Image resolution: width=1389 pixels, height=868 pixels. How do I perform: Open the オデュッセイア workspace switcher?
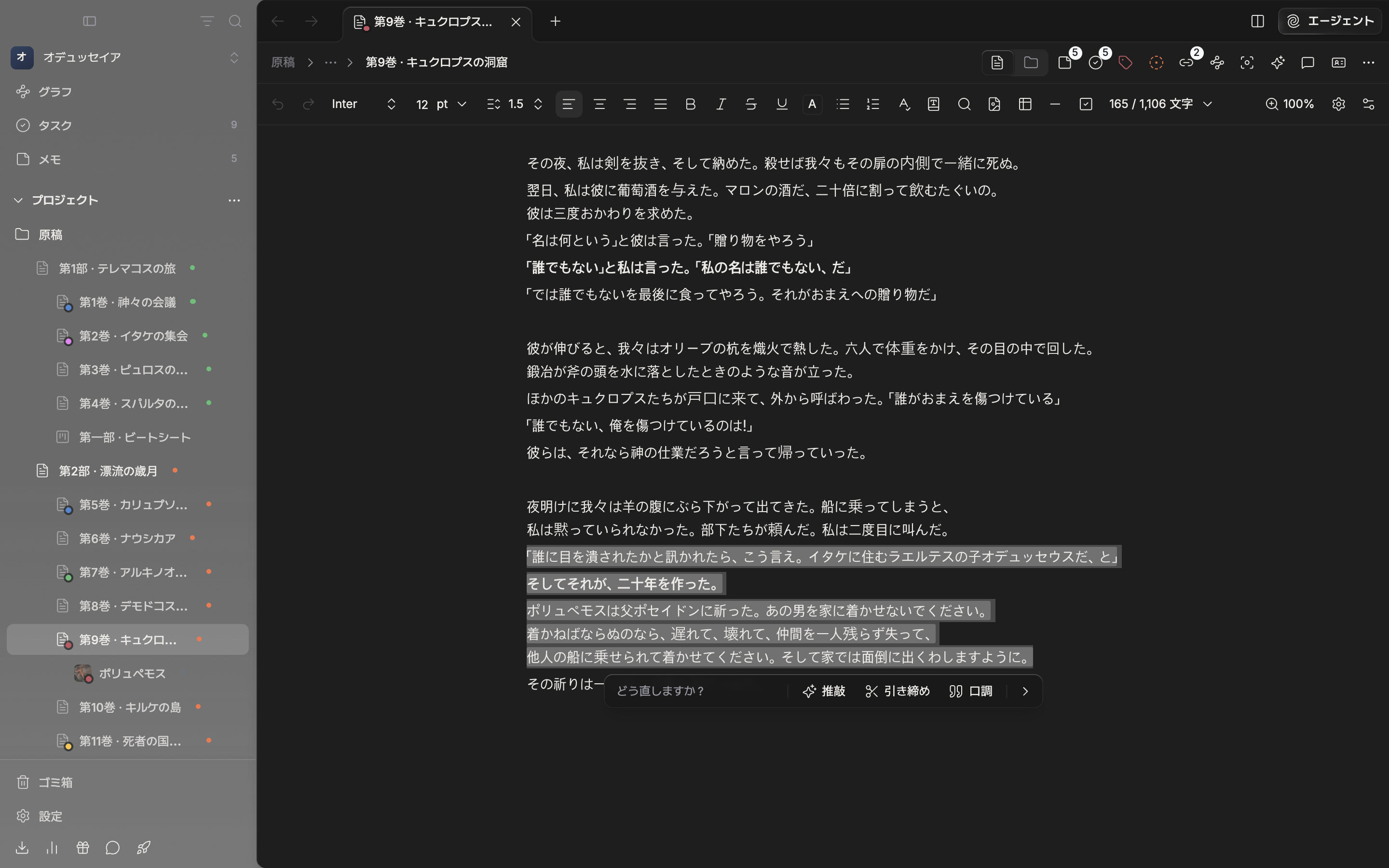coord(127,57)
